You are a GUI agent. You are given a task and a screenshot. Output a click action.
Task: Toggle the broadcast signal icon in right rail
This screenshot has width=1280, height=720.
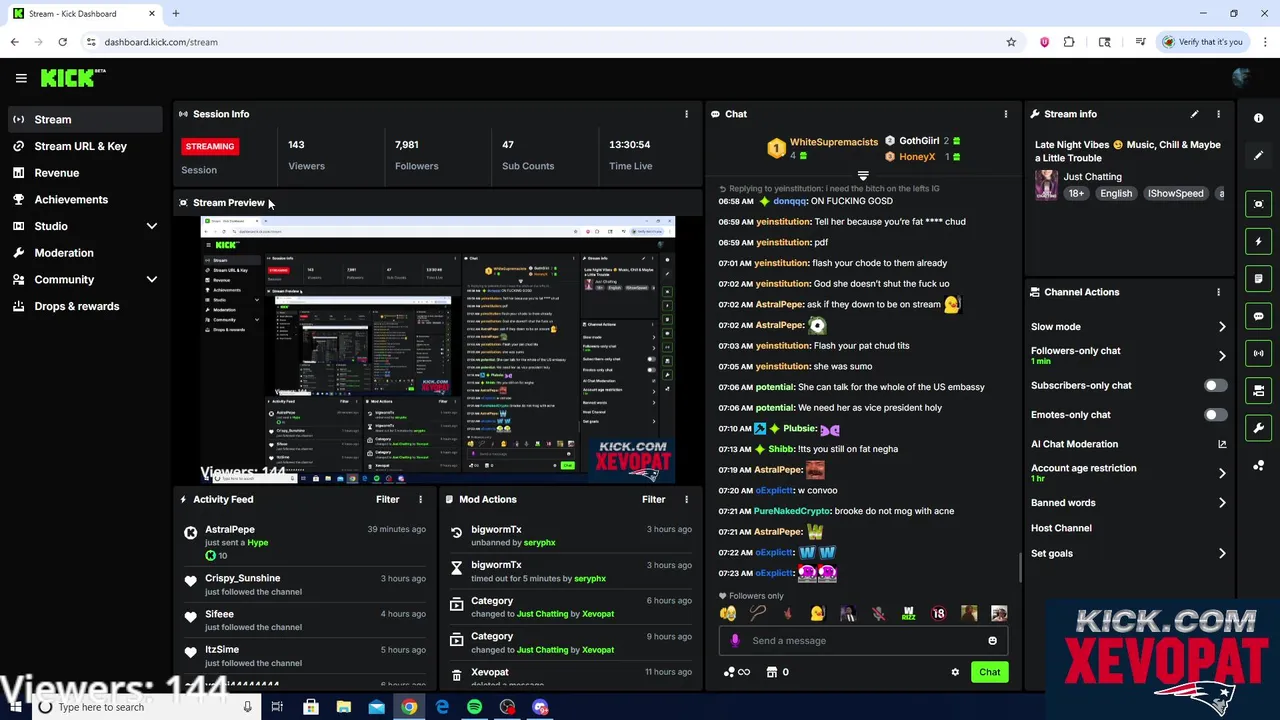point(1258,353)
